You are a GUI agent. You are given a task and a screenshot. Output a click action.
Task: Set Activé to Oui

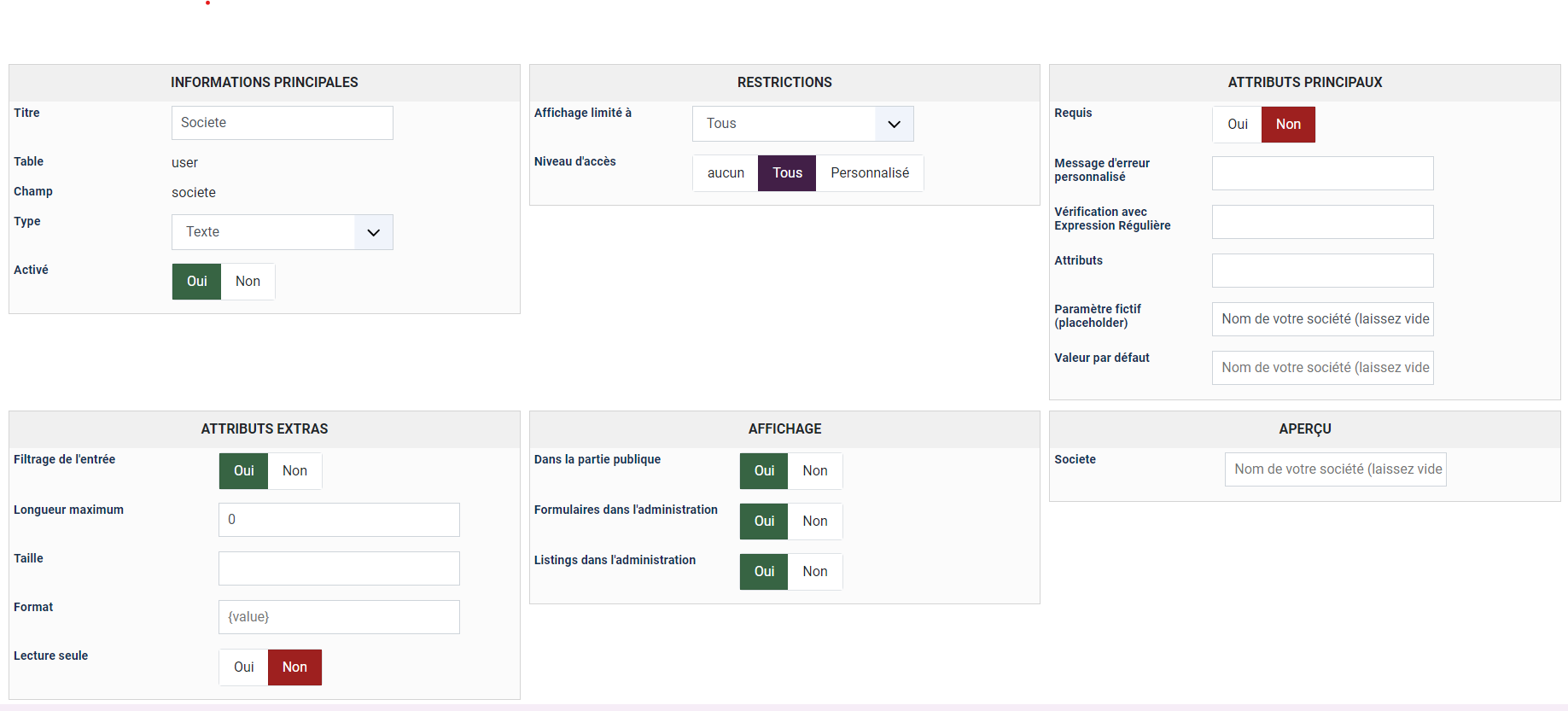click(196, 282)
